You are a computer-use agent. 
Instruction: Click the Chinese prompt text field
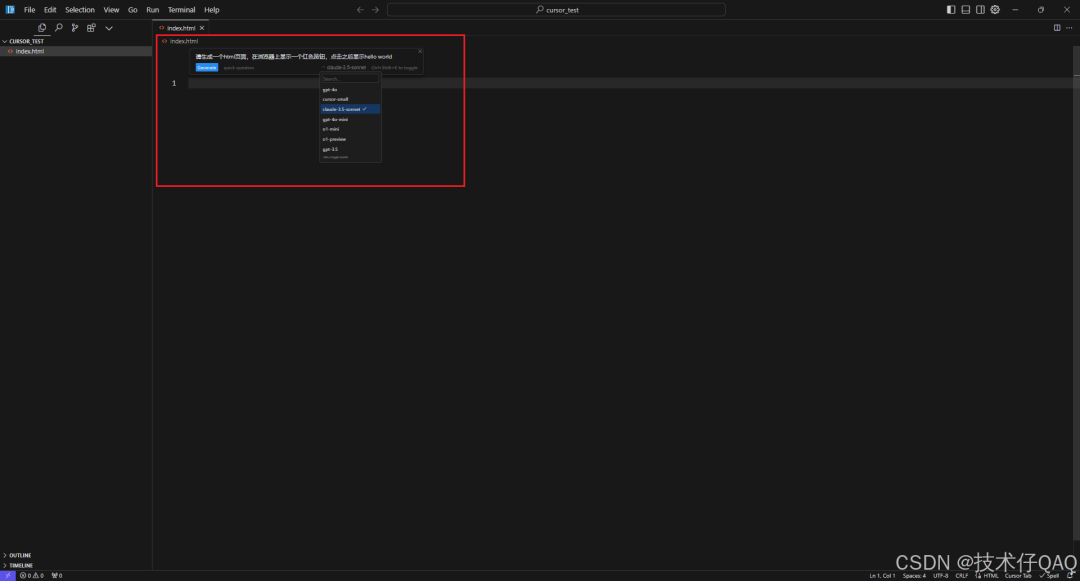point(294,56)
